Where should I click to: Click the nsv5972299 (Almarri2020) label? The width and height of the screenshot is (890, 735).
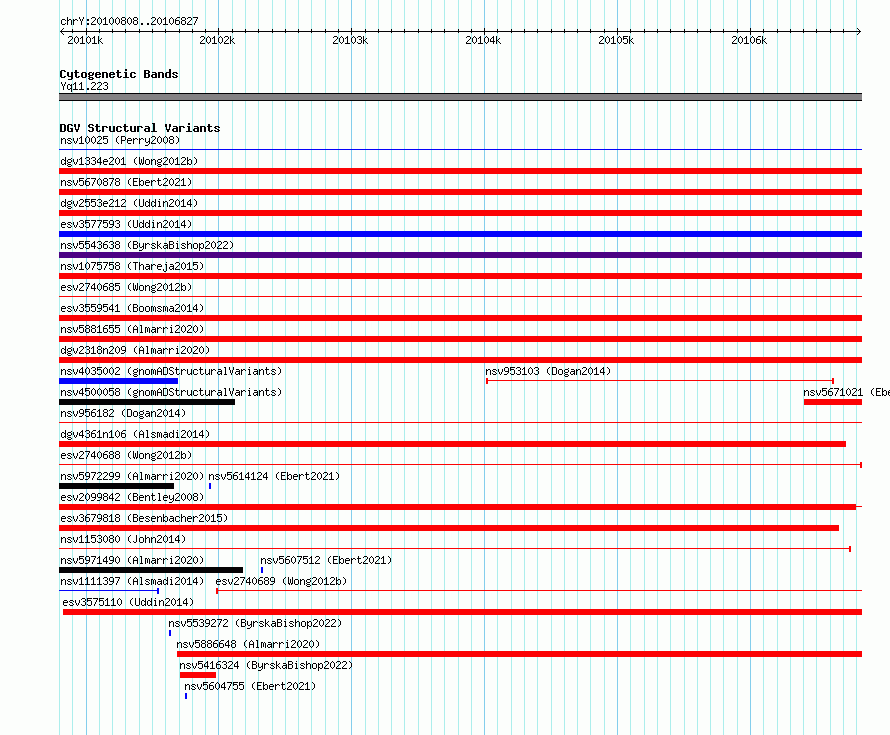point(132,476)
